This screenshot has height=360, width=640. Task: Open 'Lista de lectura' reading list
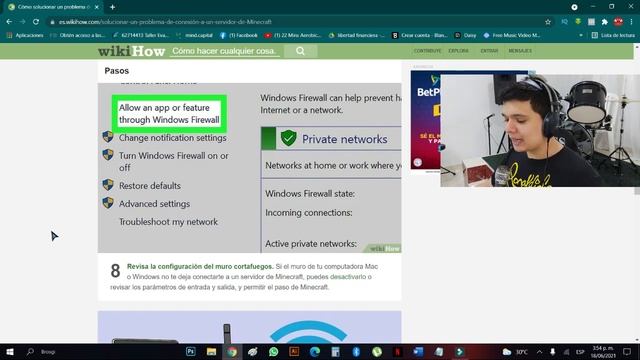(613, 36)
